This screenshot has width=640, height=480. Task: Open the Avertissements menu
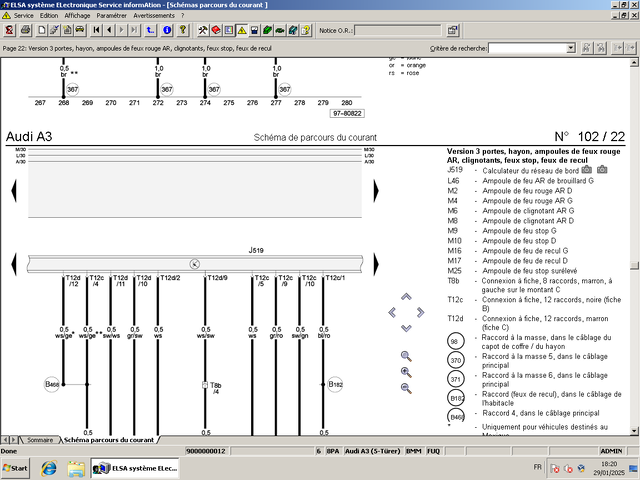(x=153, y=16)
